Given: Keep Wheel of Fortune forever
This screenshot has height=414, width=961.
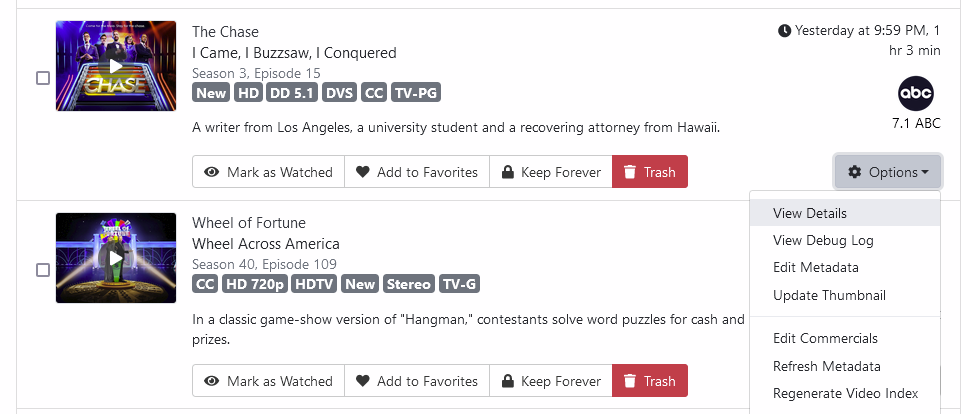Looking at the screenshot, I should pyautogui.click(x=549, y=381).
